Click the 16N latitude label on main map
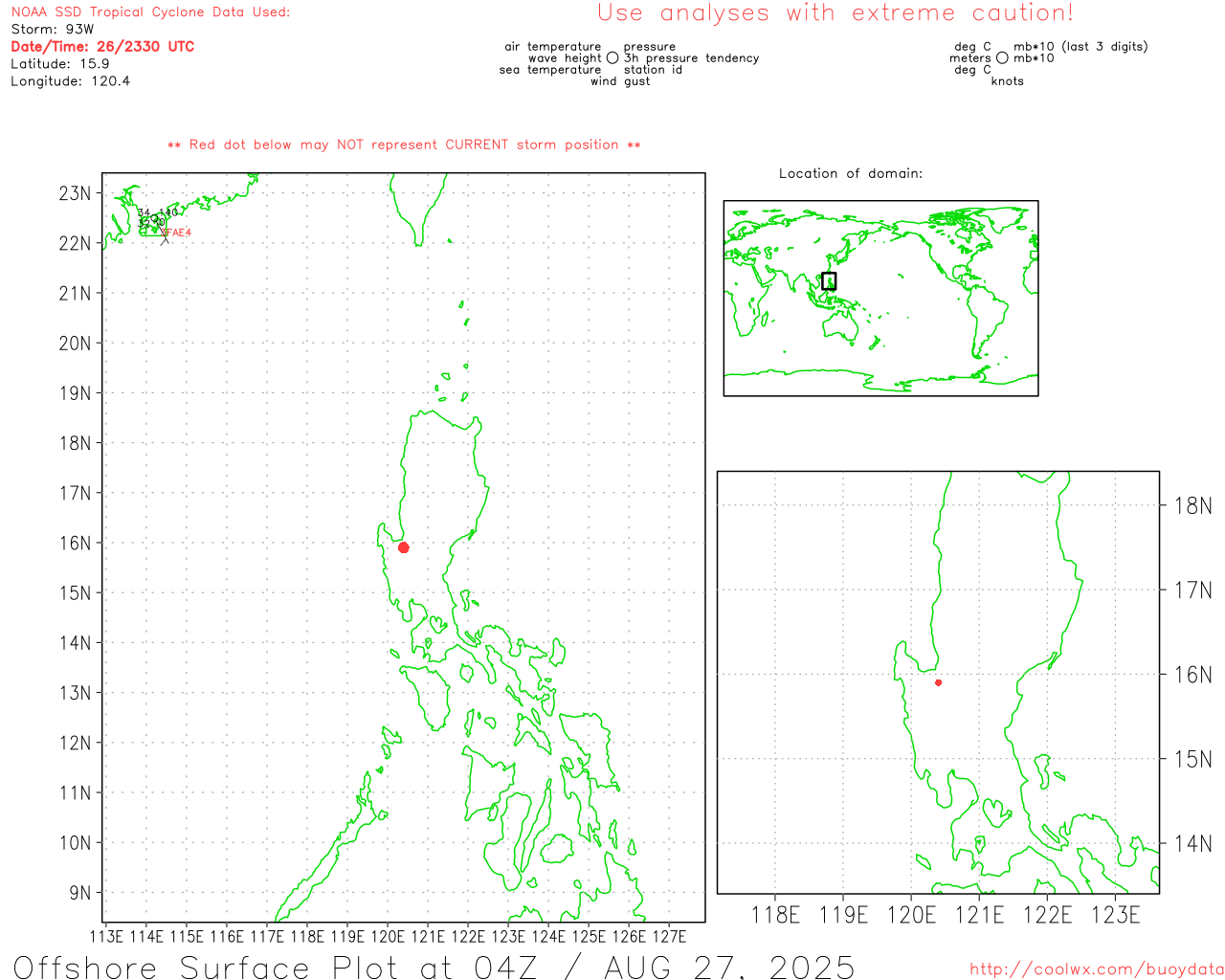 [x=75, y=543]
